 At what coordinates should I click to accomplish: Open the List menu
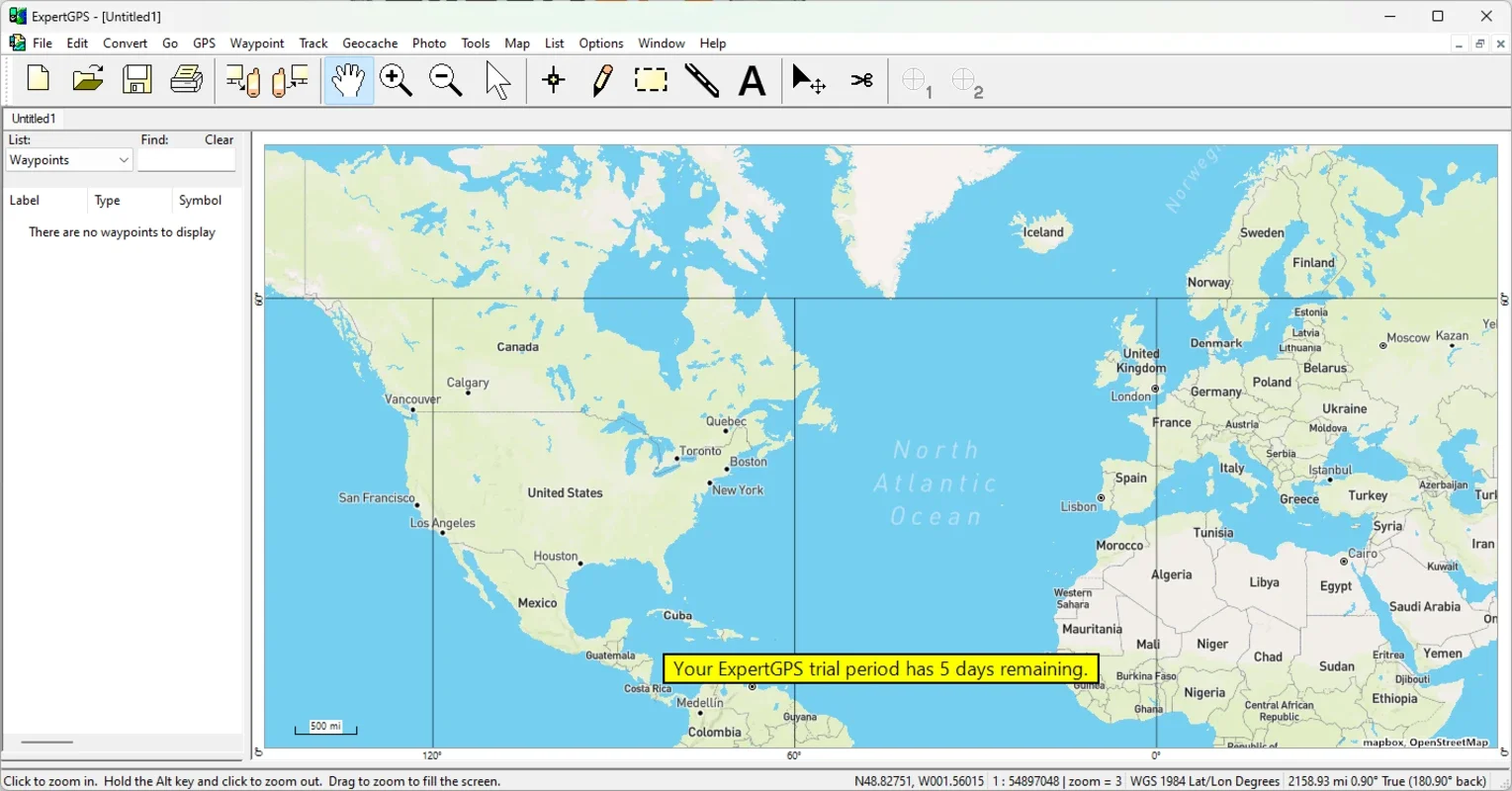click(x=555, y=44)
